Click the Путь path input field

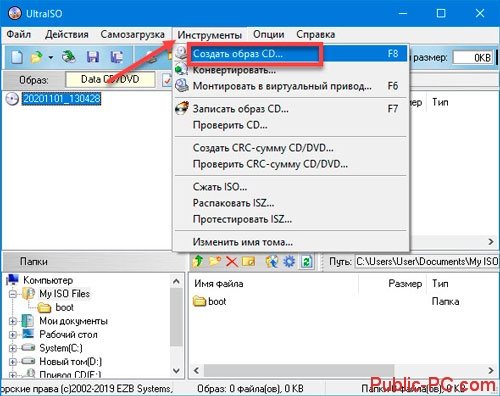[427, 261]
